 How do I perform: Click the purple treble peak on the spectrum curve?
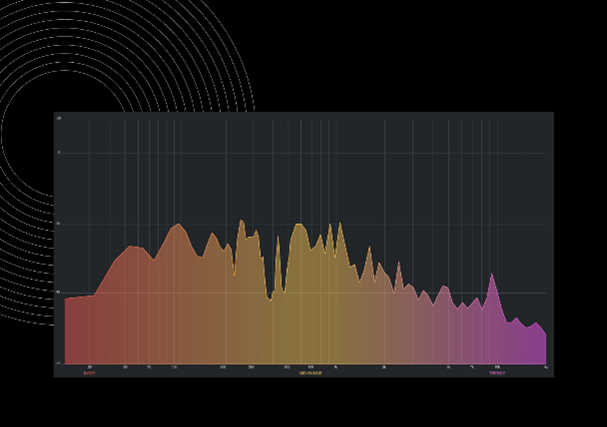tap(492, 274)
